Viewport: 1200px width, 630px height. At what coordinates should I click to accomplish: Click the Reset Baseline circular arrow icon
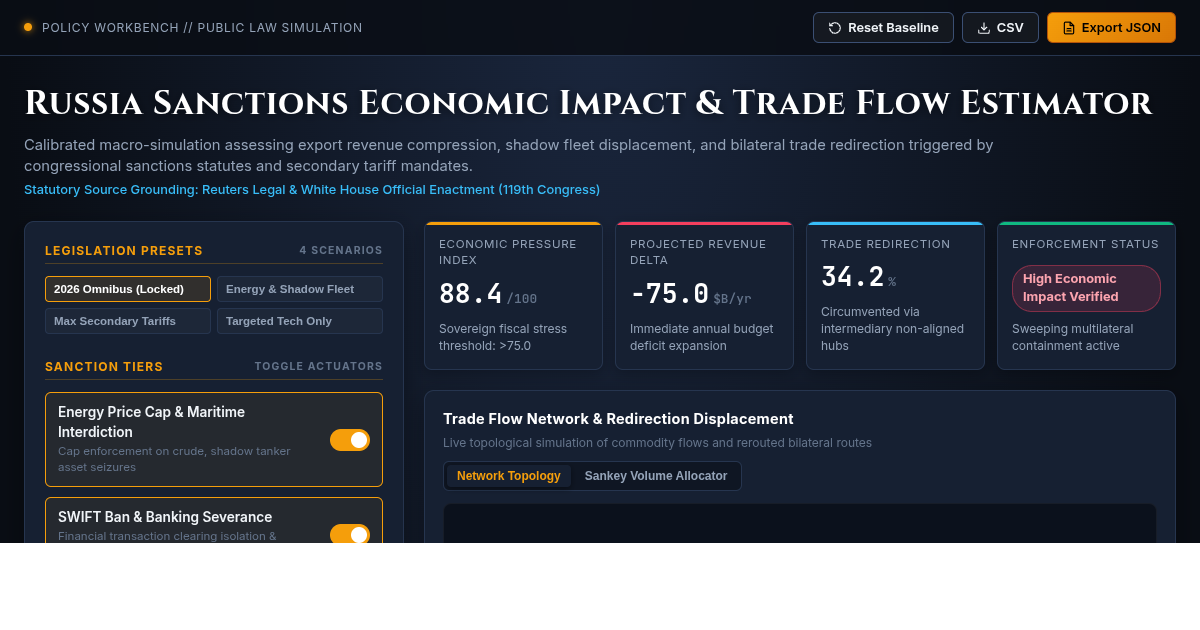(835, 28)
